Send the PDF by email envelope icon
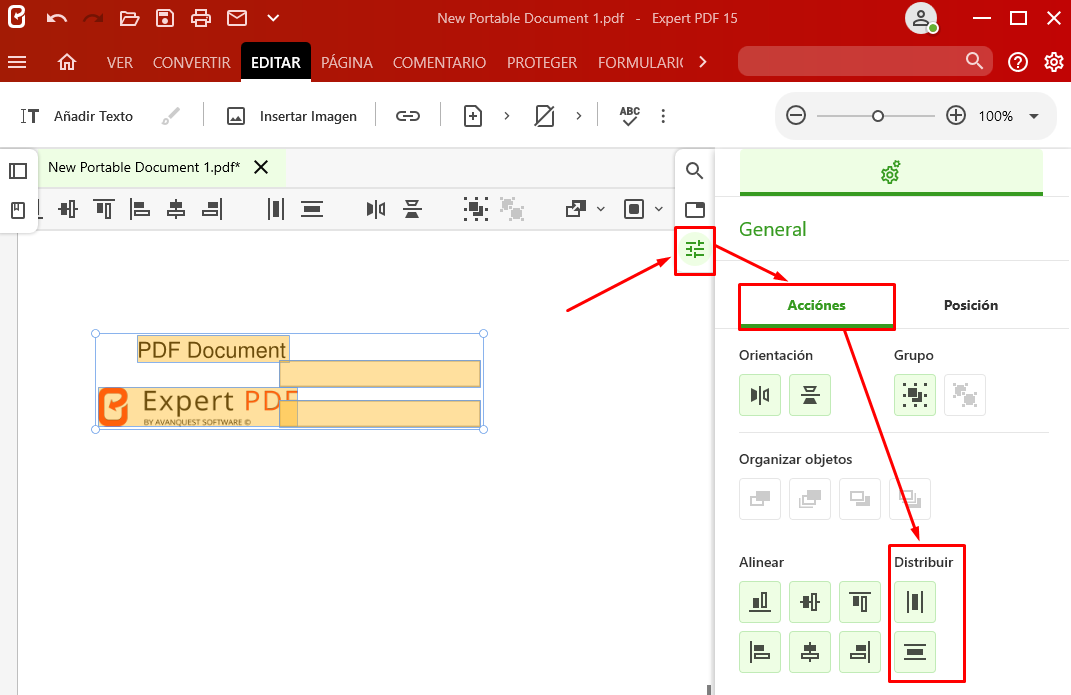The image size is (1071, 695). pos(237,18)
